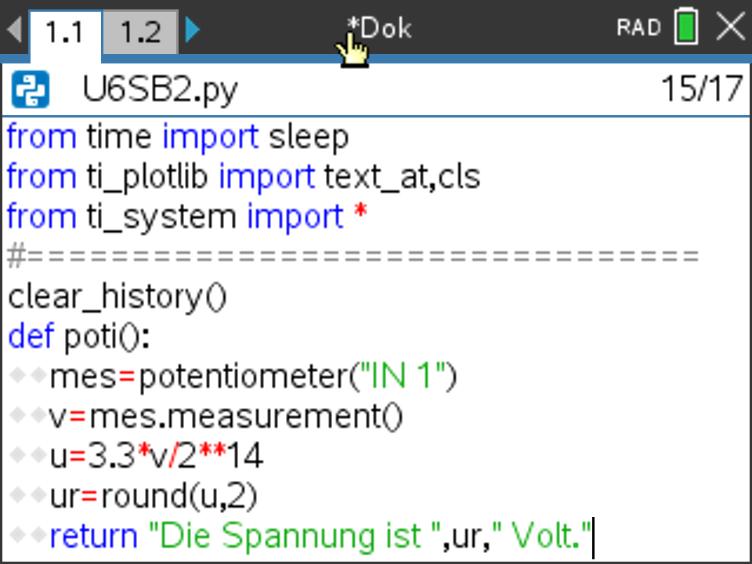Click the "Die Spannung ist " string

(x=295, y=537)
